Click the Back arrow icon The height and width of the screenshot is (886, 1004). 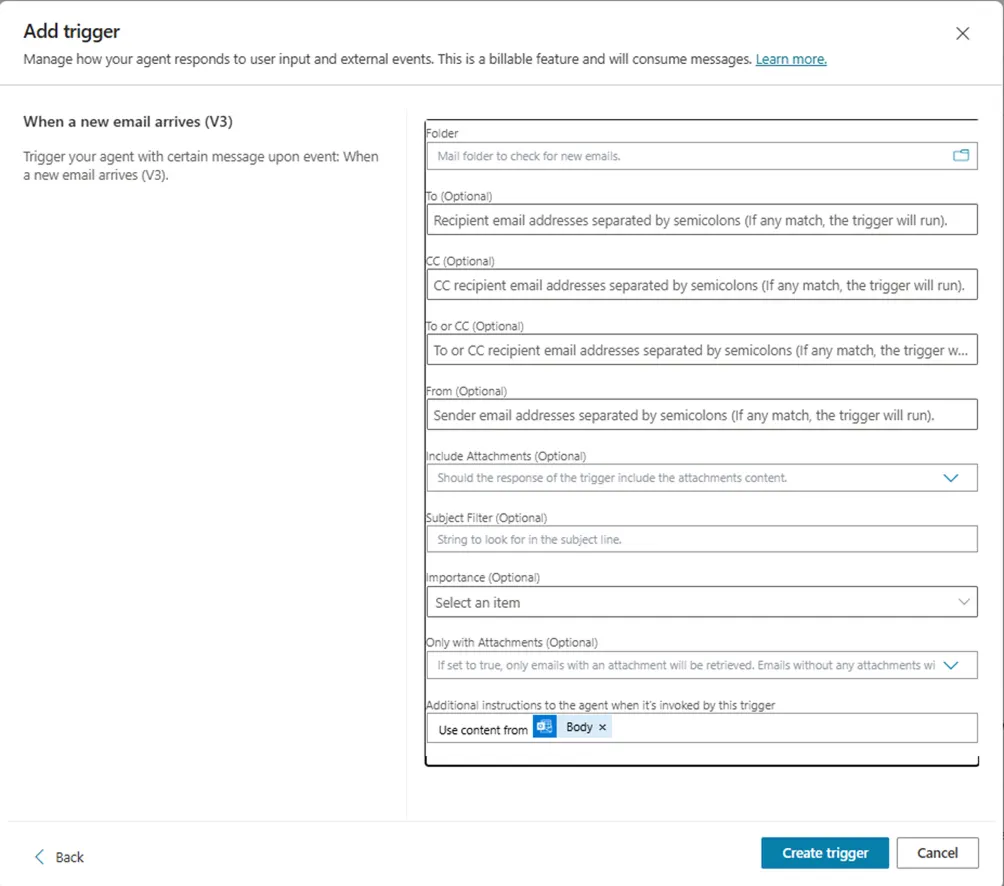tap(40, 857)
